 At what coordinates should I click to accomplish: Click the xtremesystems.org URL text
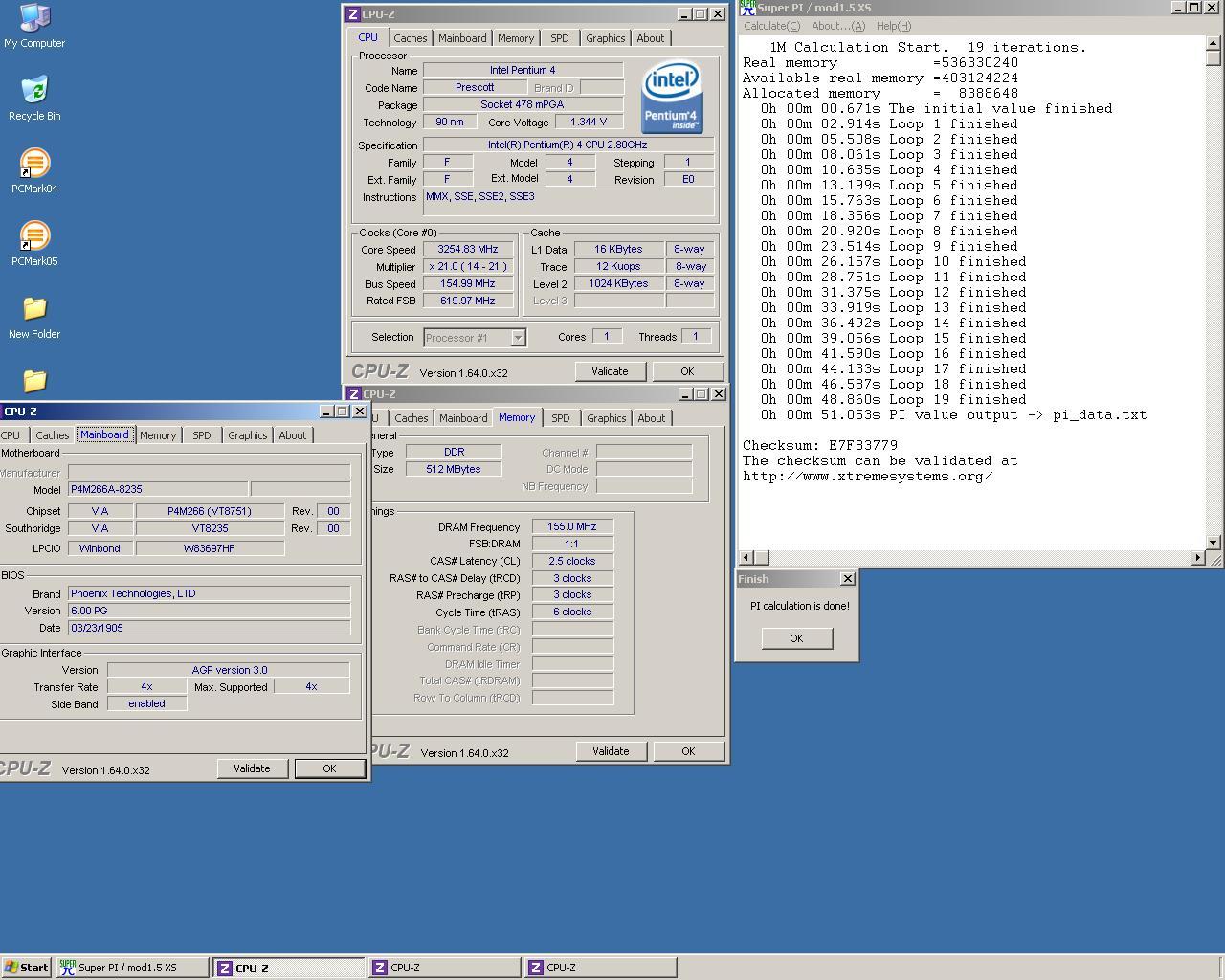pos(867,476)
